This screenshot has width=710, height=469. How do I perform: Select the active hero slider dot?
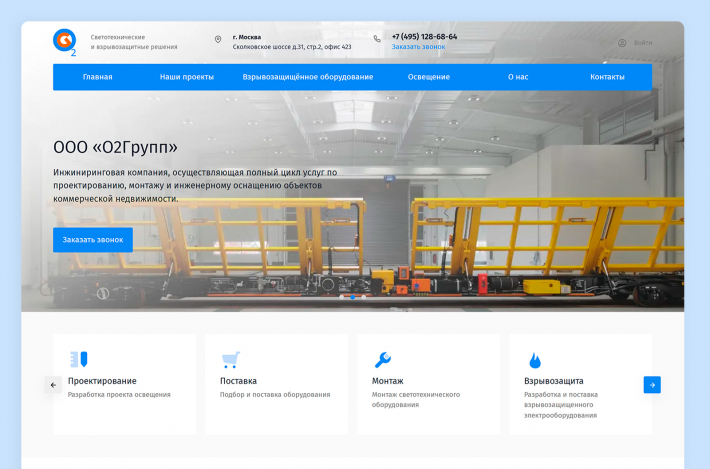pos(352,297)
